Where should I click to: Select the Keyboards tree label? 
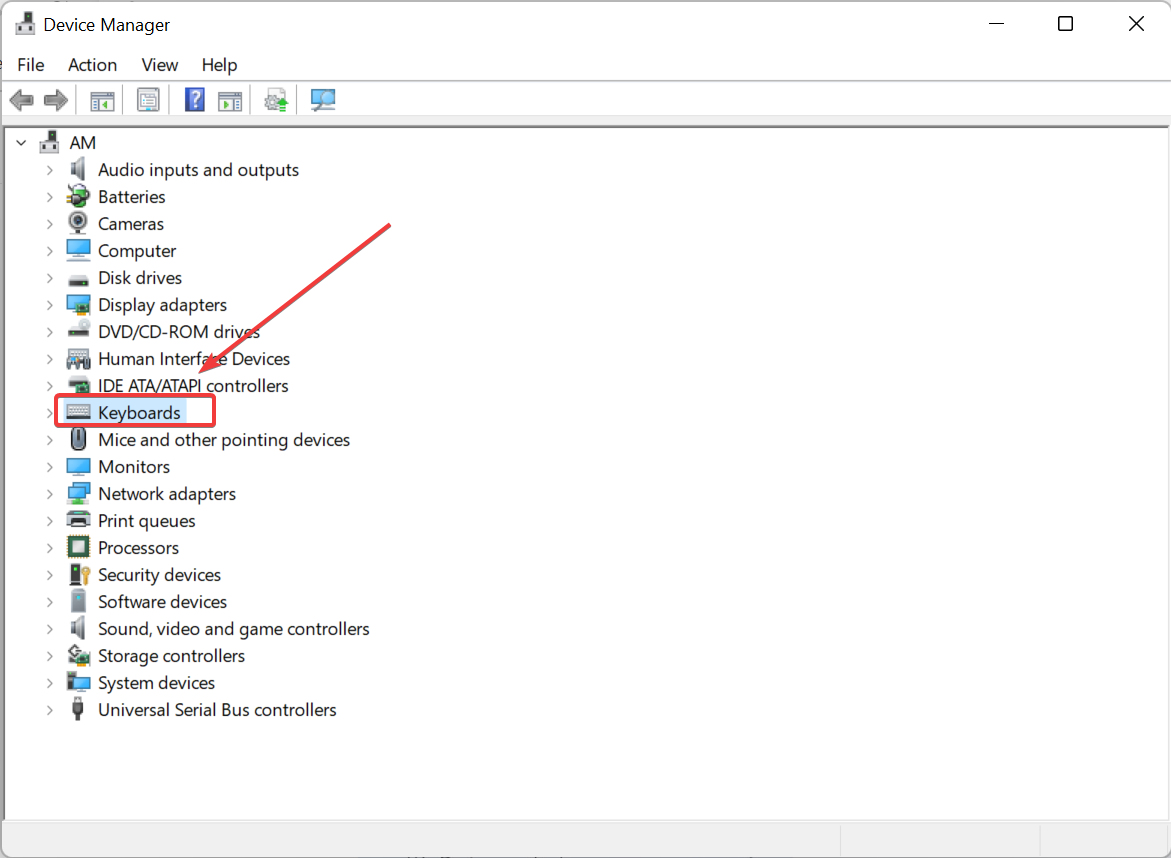(140, 412)
